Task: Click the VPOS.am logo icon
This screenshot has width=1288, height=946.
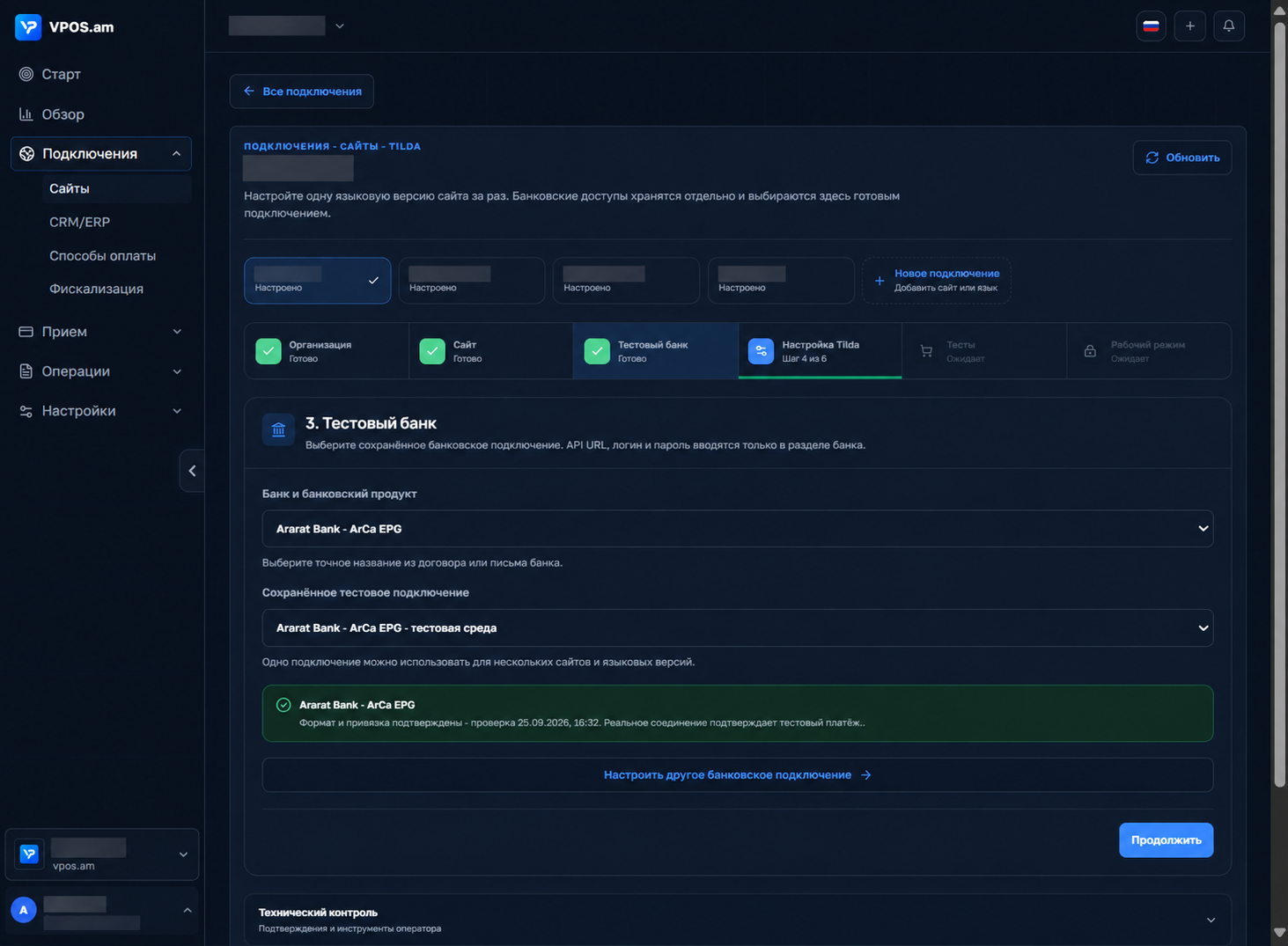Action: point(28,27)
